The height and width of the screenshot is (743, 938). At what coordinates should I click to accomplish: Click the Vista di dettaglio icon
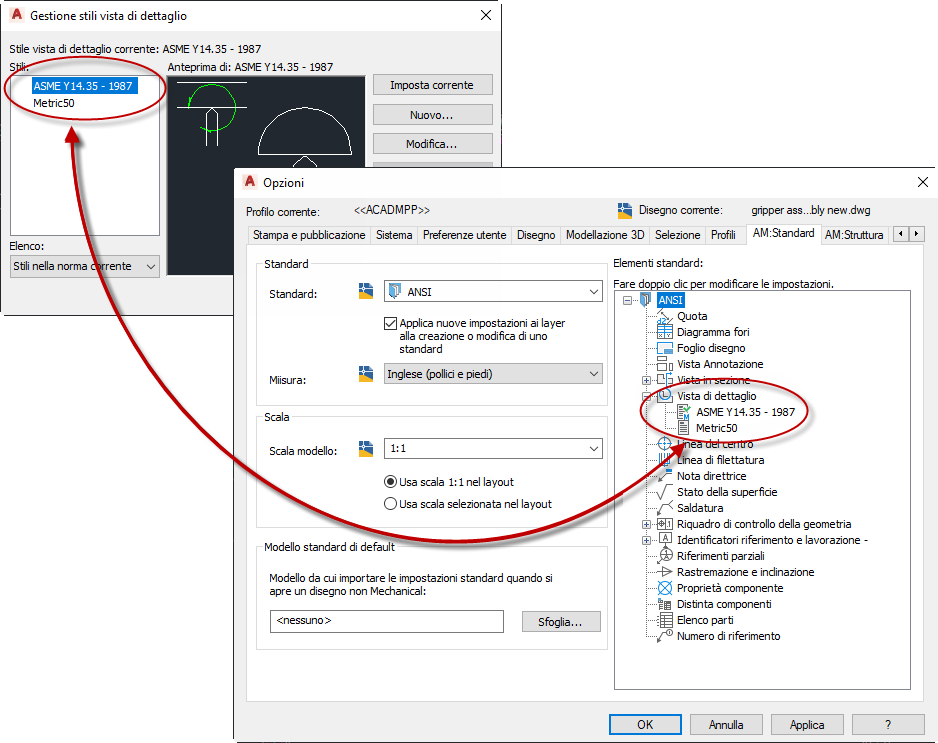point(665,396)
